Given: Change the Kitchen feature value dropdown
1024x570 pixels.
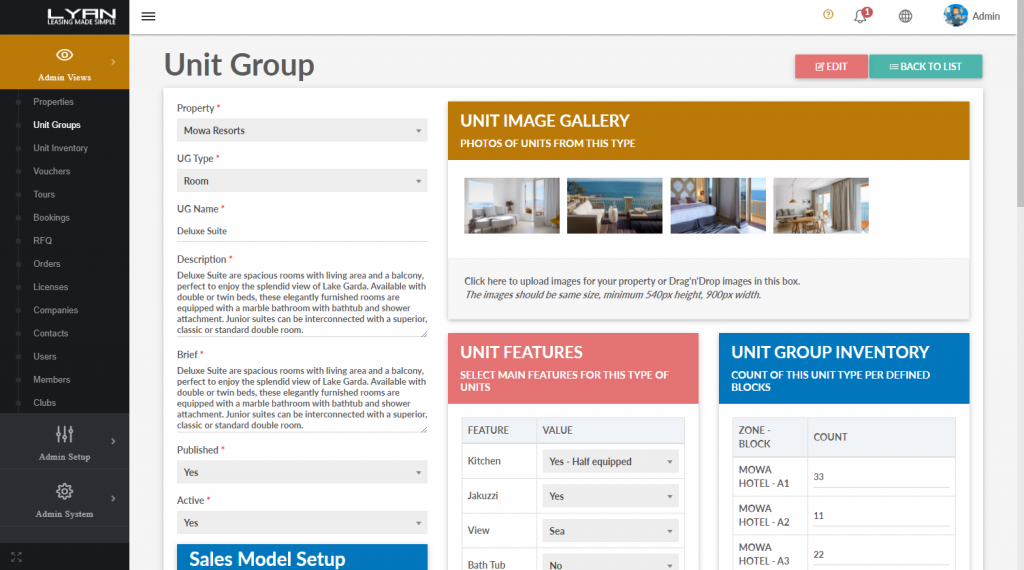Looking at the screenshot, I should coord(611,462).
